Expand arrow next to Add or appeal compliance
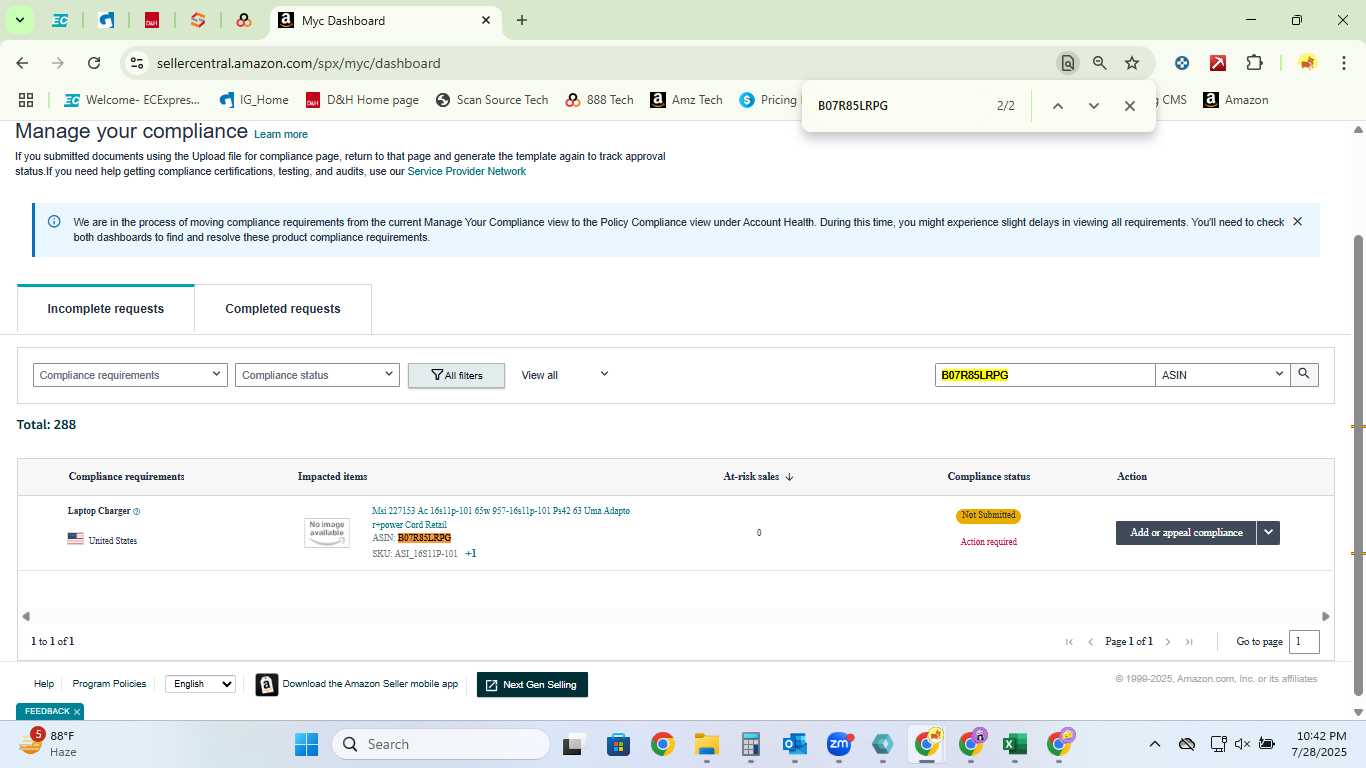The height and width of the screenshot is (768, 1366). (x=1268, y=532)
